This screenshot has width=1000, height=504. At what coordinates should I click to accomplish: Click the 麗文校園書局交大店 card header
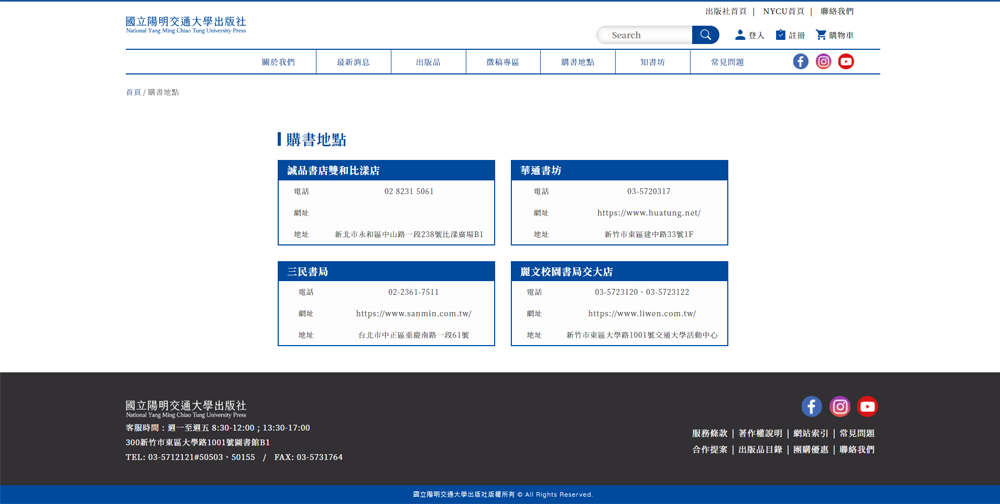pyautogui.click(x=619, y=271)
